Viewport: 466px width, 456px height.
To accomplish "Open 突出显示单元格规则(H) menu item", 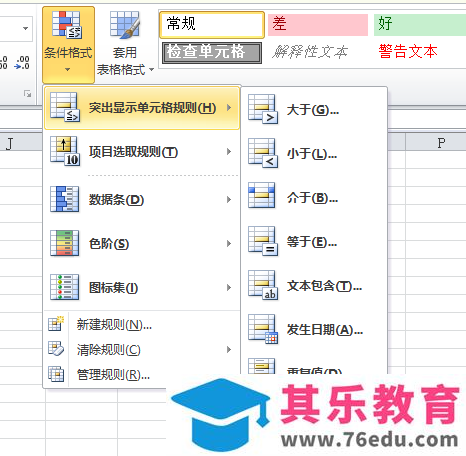I will click(142, 108).
